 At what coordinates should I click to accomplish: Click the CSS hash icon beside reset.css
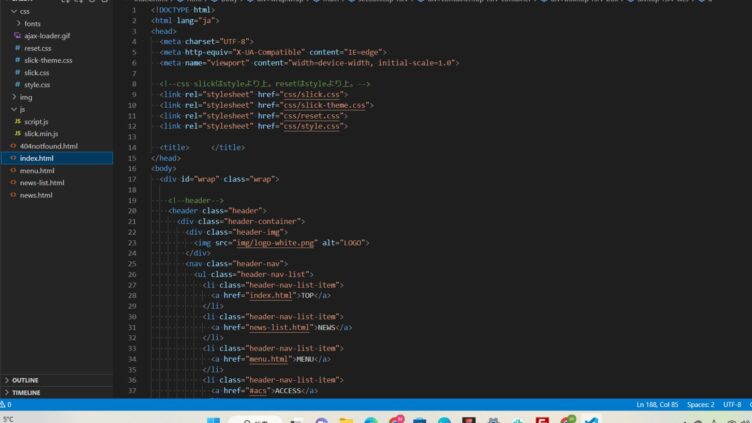pos(17,48)
